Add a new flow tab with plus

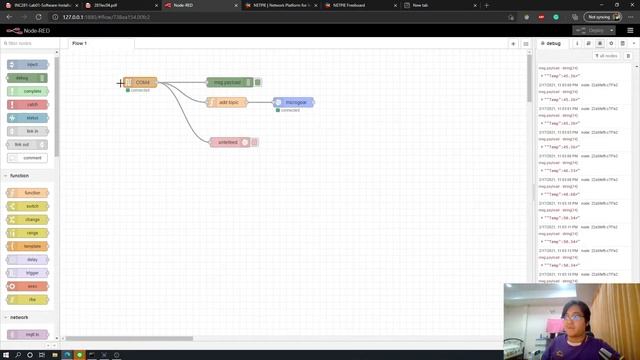click(513, 44)
